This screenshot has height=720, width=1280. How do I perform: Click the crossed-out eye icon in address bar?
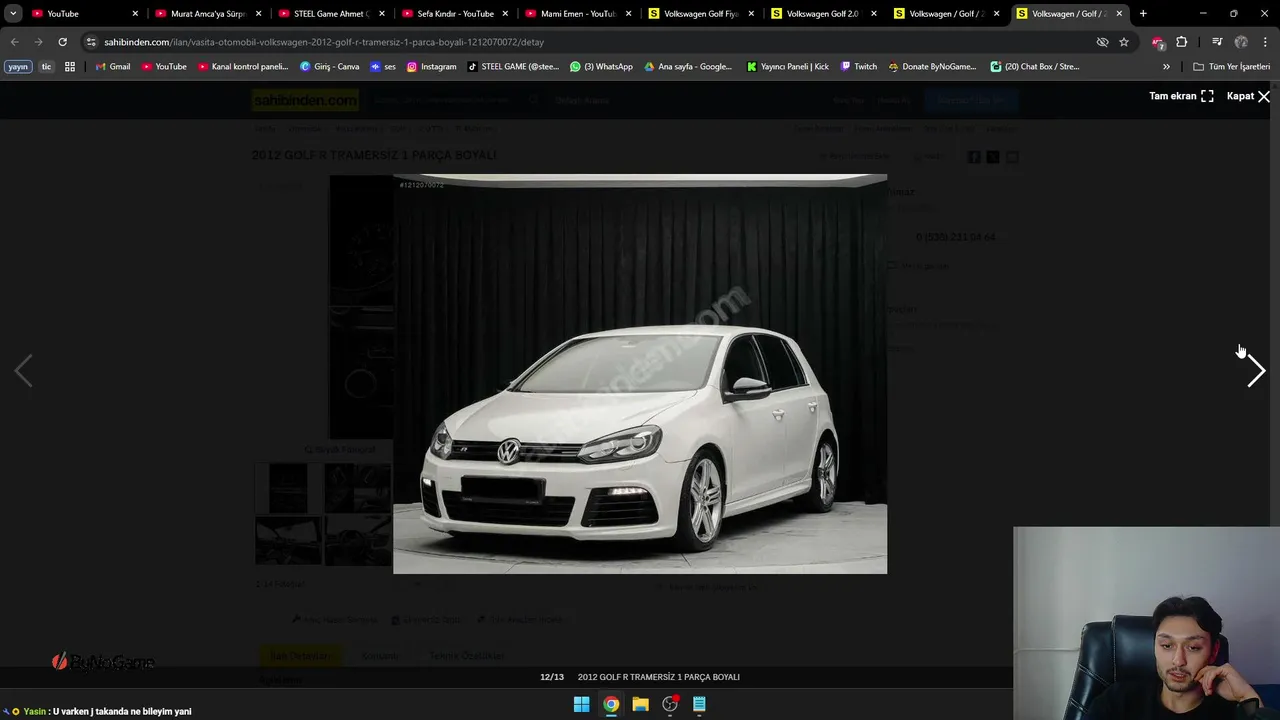(x=1102, y=42)
